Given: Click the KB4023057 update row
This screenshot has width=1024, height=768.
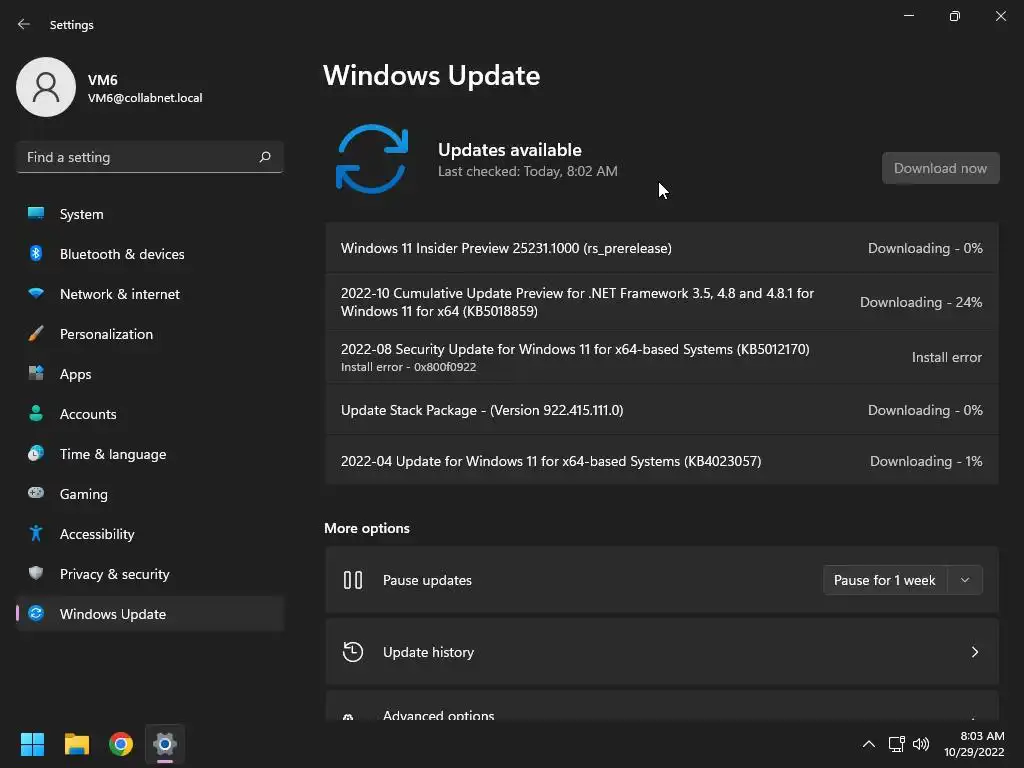Looking at the screenshot, I should [x=662, y=461].
